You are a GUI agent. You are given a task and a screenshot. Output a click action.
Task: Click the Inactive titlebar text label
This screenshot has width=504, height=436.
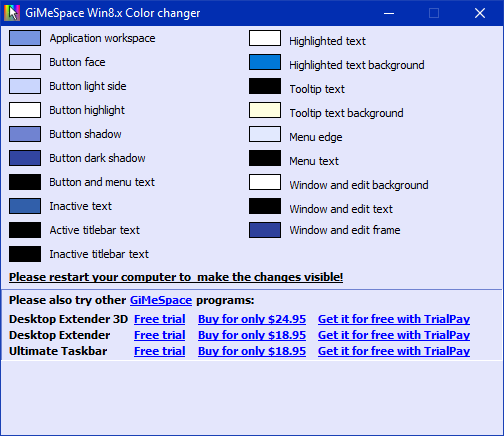pos(99,254)
